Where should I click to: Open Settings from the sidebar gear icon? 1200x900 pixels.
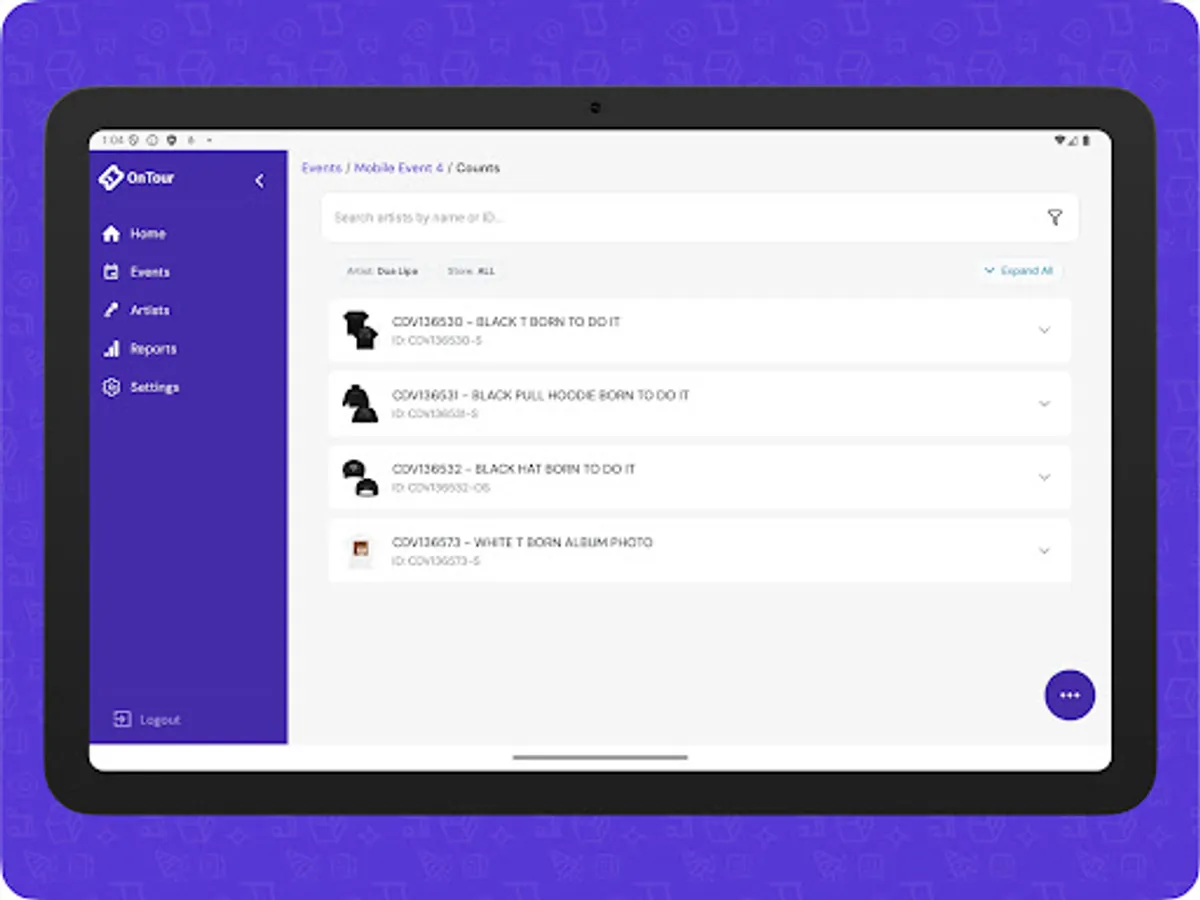point(112,387)
